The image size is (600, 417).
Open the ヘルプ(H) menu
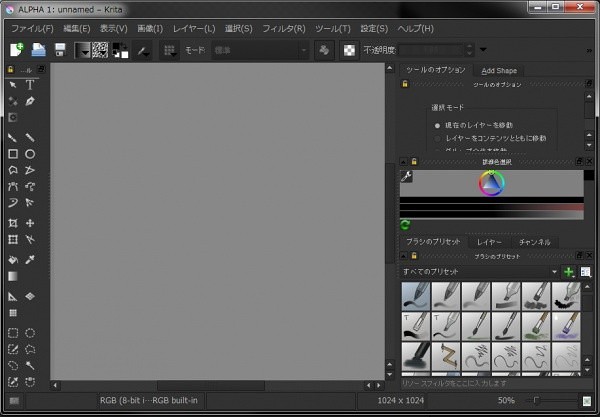[416, 29]
